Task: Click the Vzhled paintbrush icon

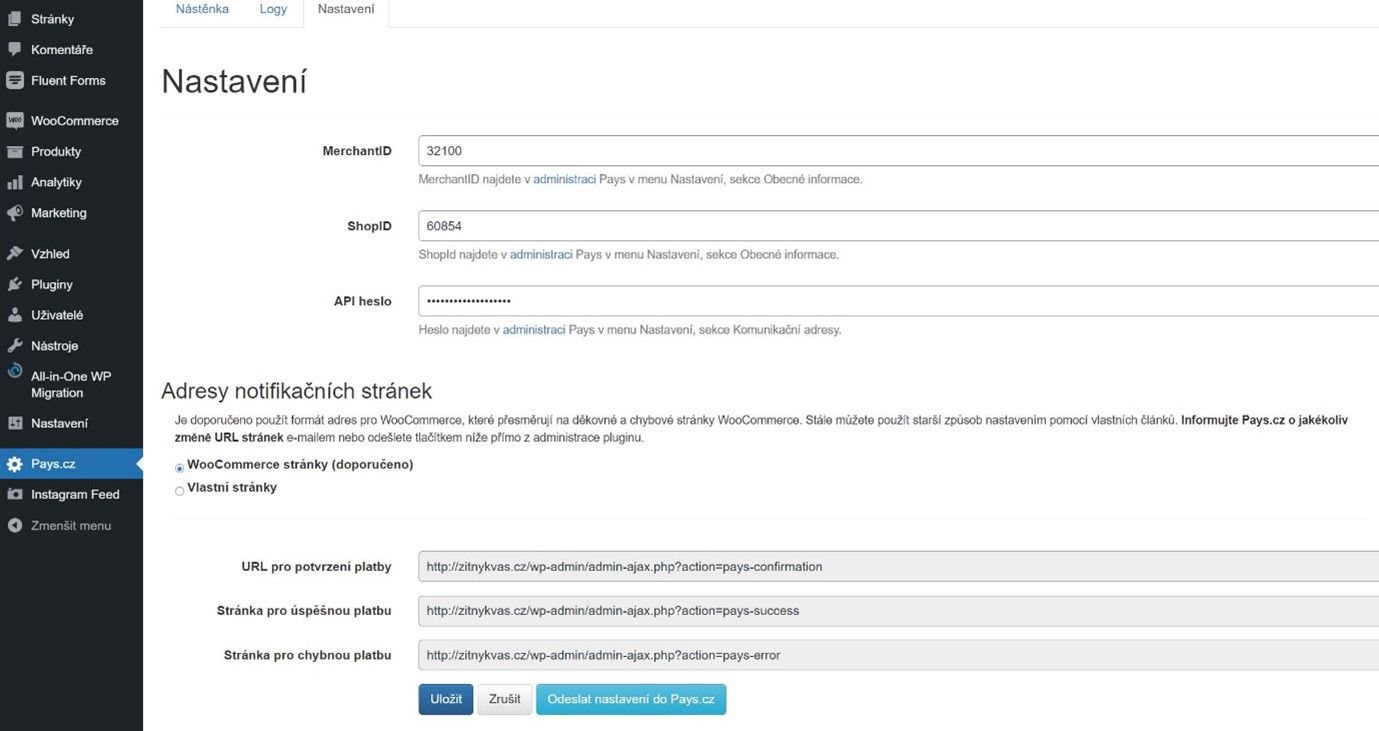Action: [x=15, y=254]
